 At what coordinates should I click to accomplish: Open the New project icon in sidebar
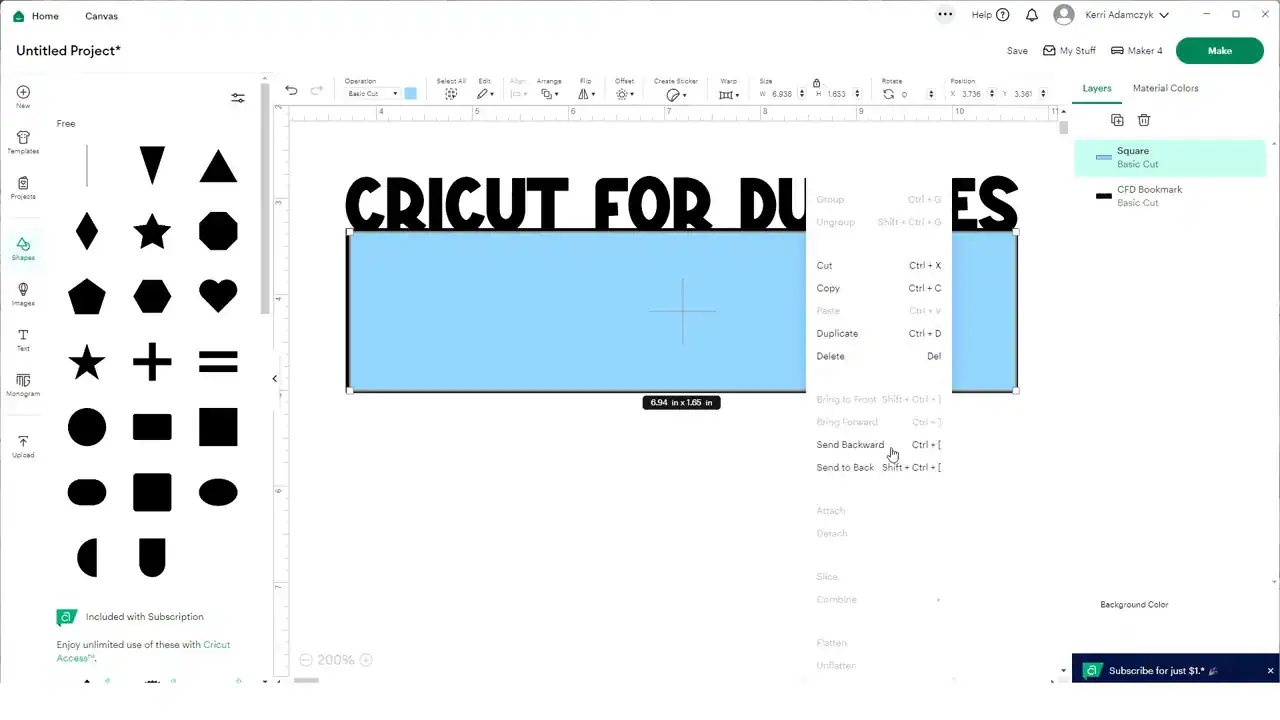pyautogui.click(x=23, y=97)
